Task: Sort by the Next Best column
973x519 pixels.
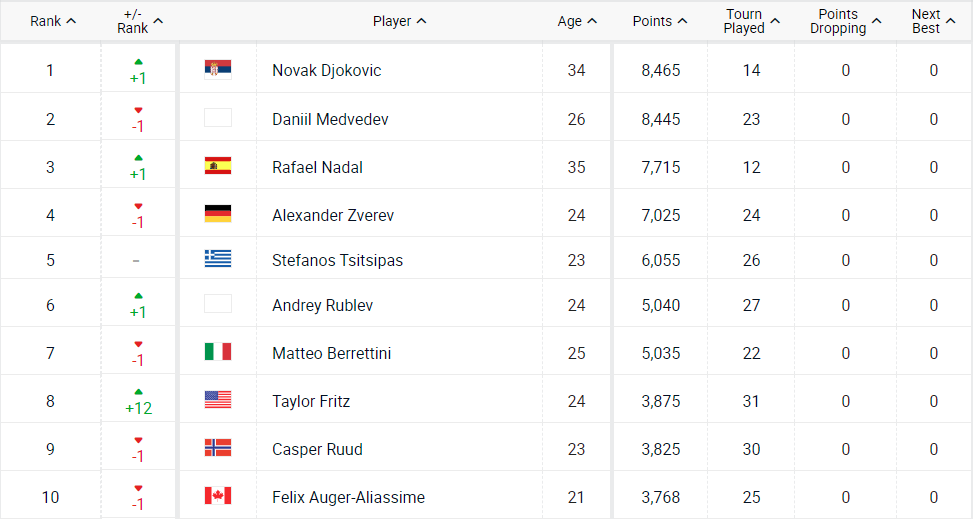Action: (932, 21)
